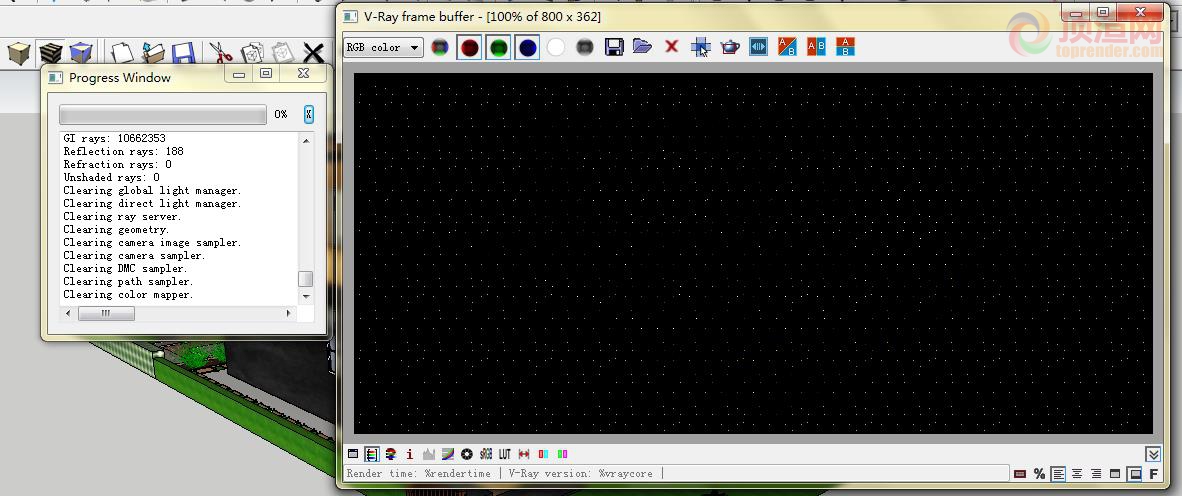Viewport: 1182px width, 496px height.
Task: Open an image file into frame buffer
Action: 642,47
